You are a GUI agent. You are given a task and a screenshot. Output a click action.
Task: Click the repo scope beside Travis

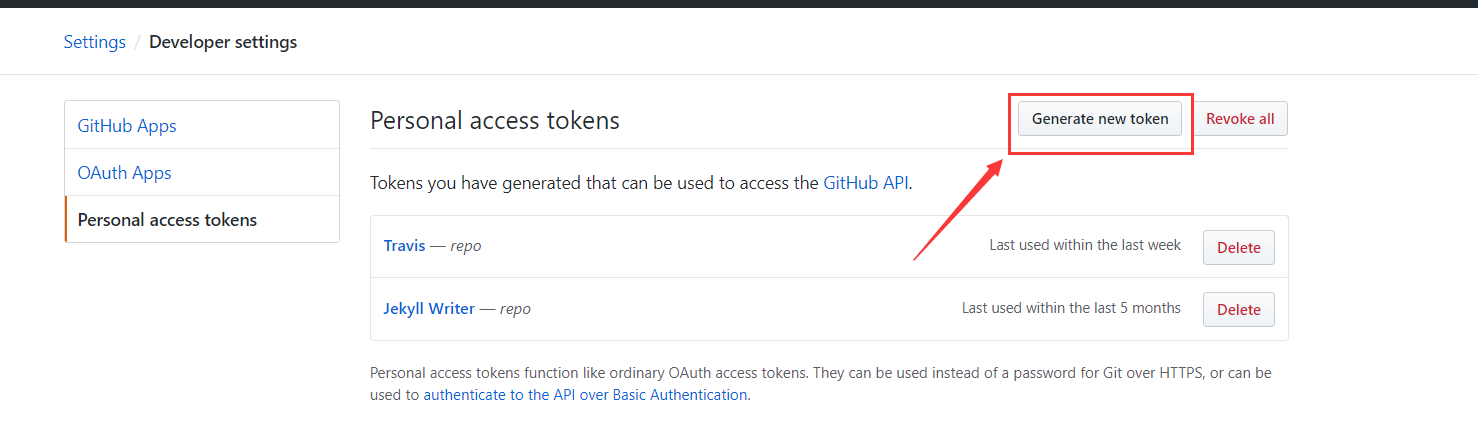[465, 246]
